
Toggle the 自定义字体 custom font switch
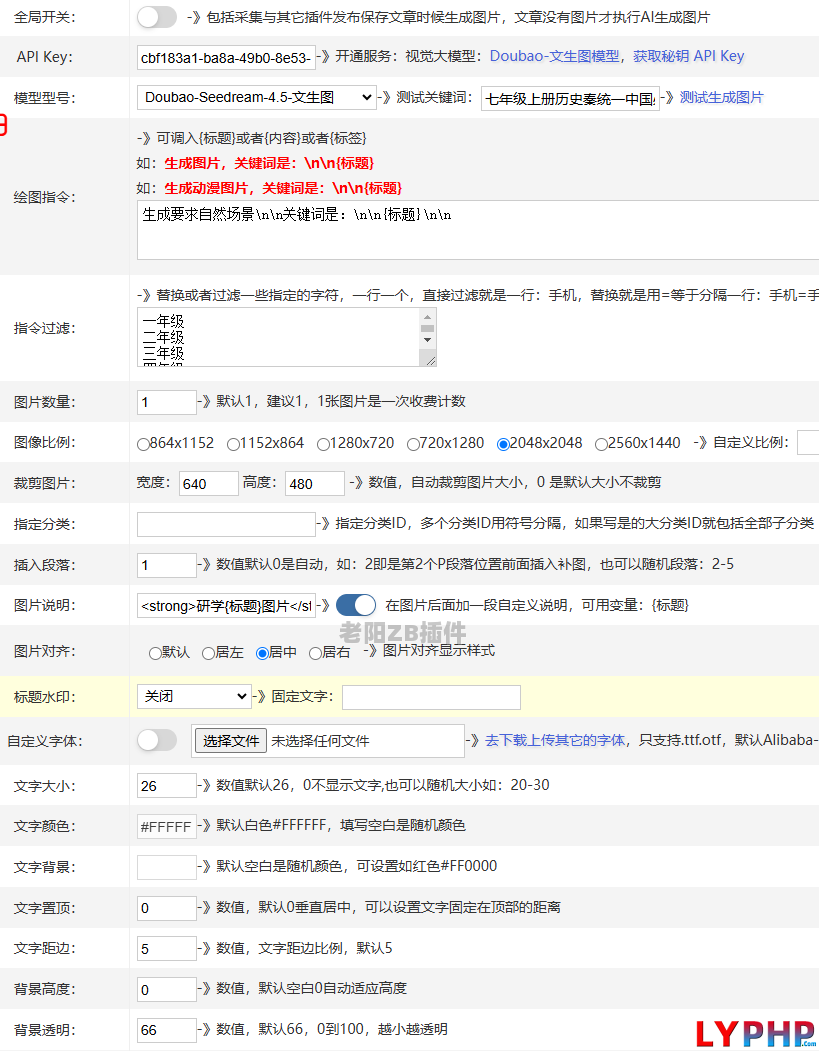pyautogui.click(x=156, y=740)
